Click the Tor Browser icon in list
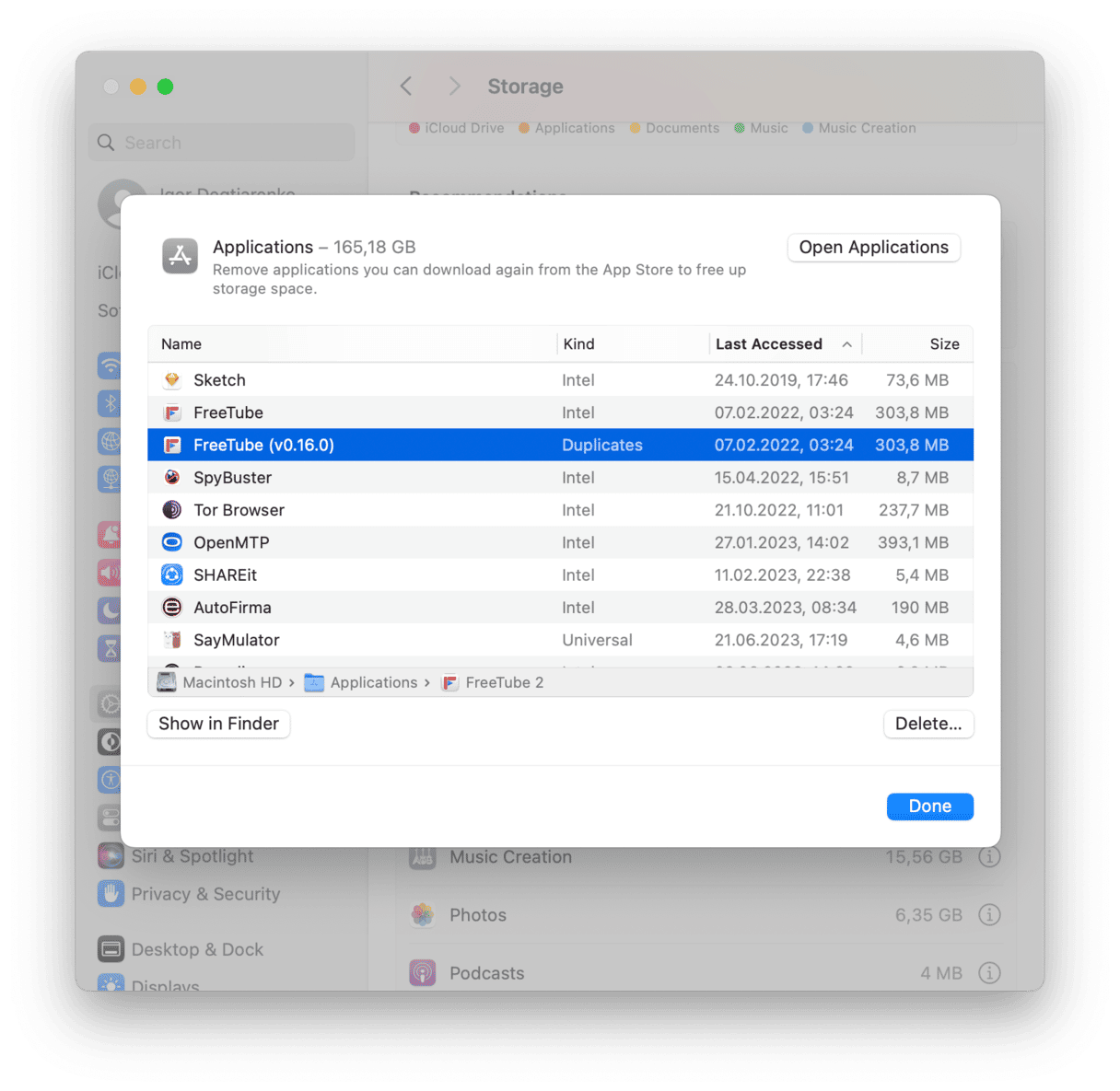Image resolution: width=1120 pixels, height=1091 pixels. click(172, 510)
